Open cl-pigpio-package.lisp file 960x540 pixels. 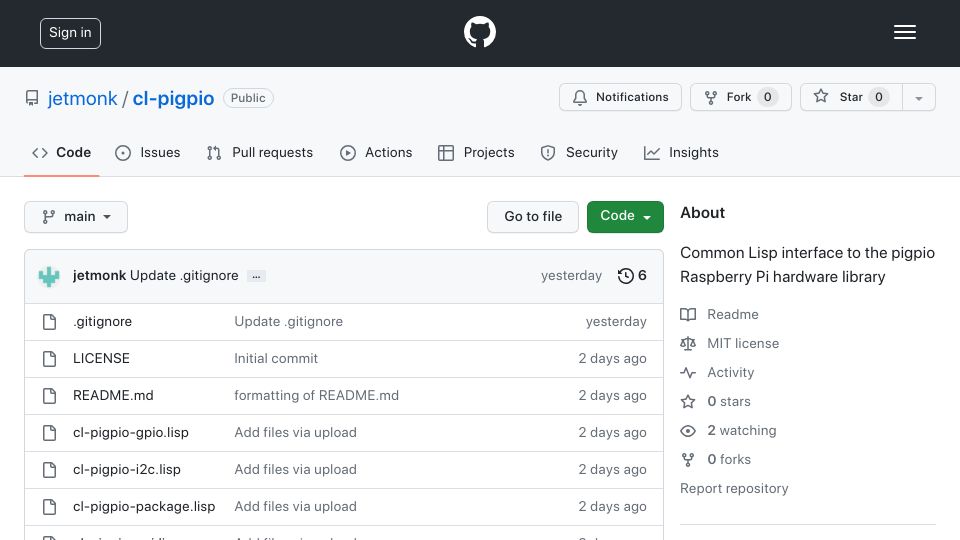pyautogui.click(x=144, y=507)
